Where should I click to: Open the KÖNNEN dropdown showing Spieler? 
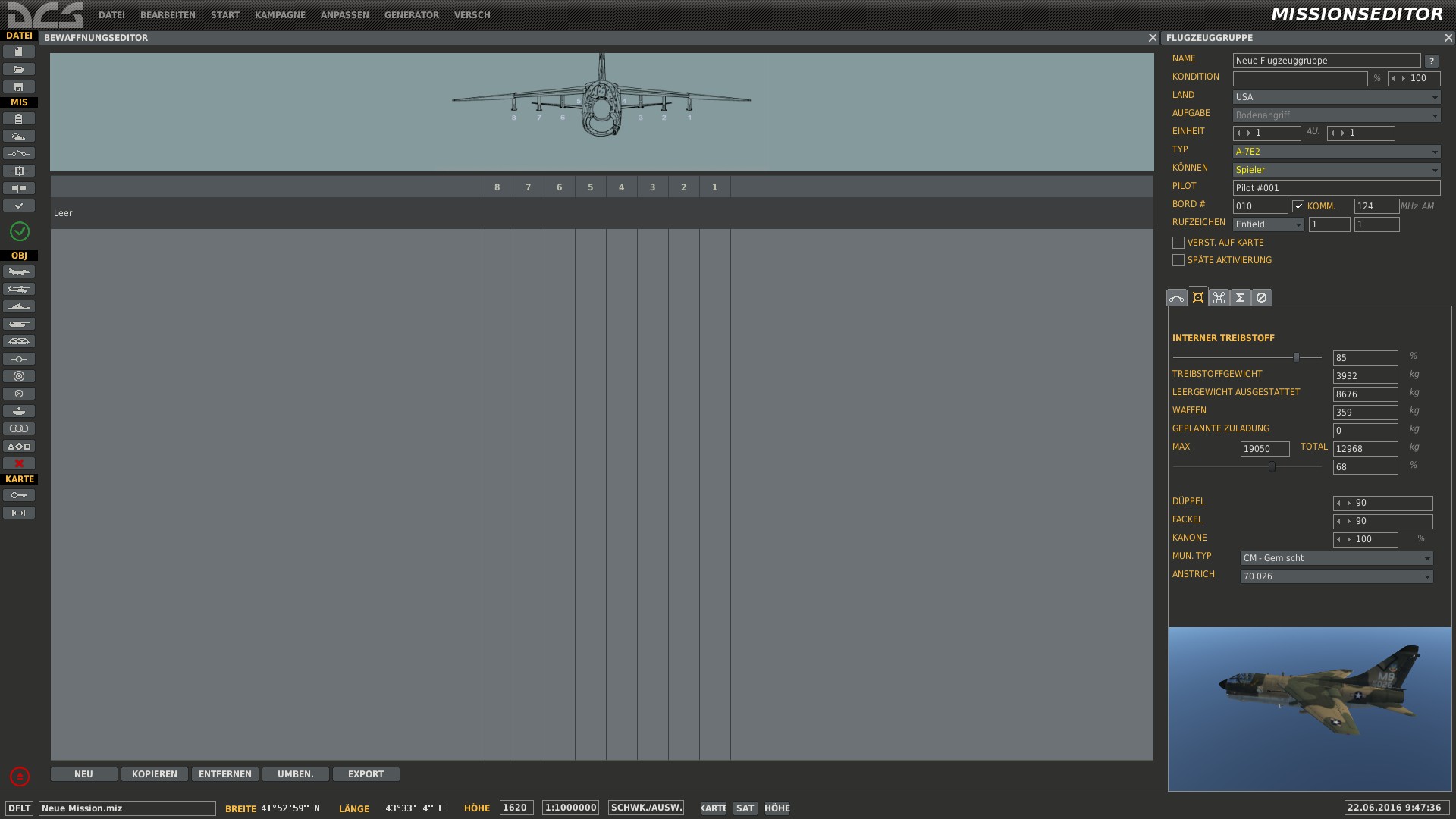coord(1336,170)
